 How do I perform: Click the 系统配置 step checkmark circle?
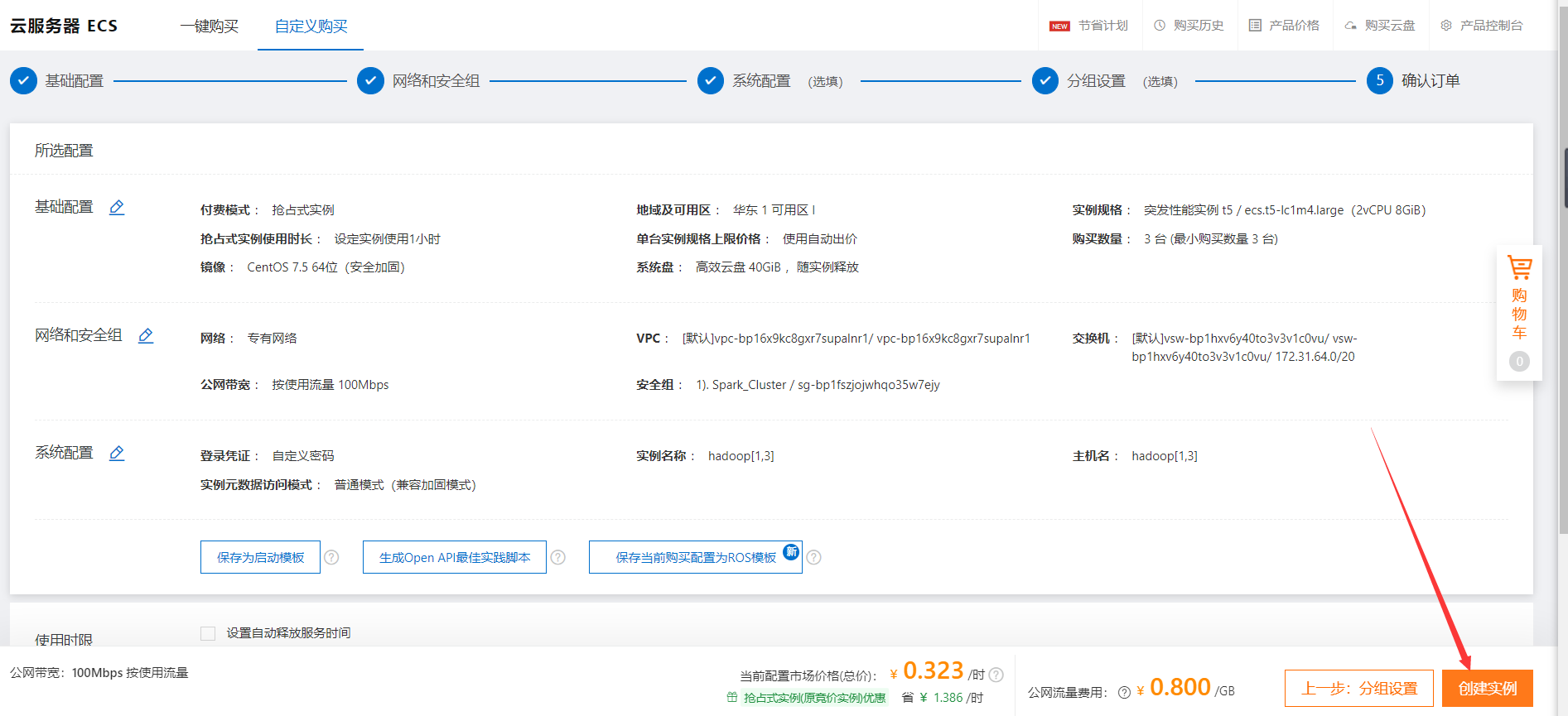coord(711,80)
